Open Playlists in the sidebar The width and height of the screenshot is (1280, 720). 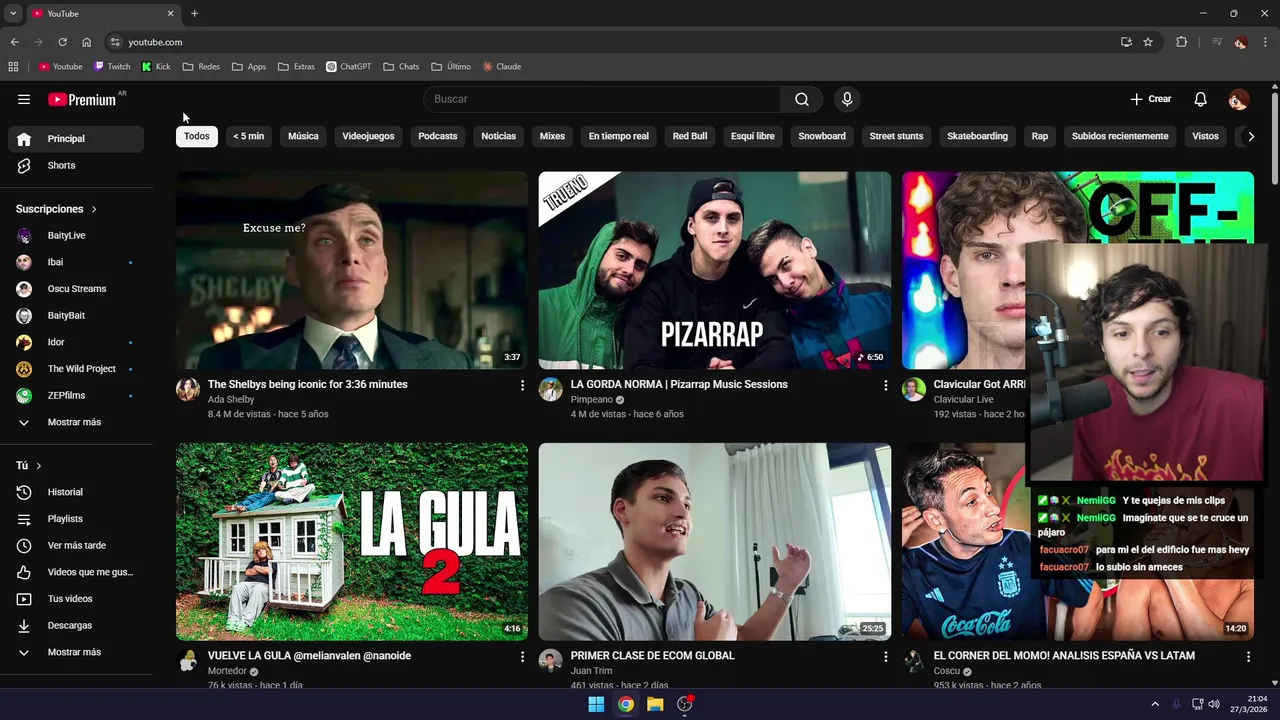point(76,519)
